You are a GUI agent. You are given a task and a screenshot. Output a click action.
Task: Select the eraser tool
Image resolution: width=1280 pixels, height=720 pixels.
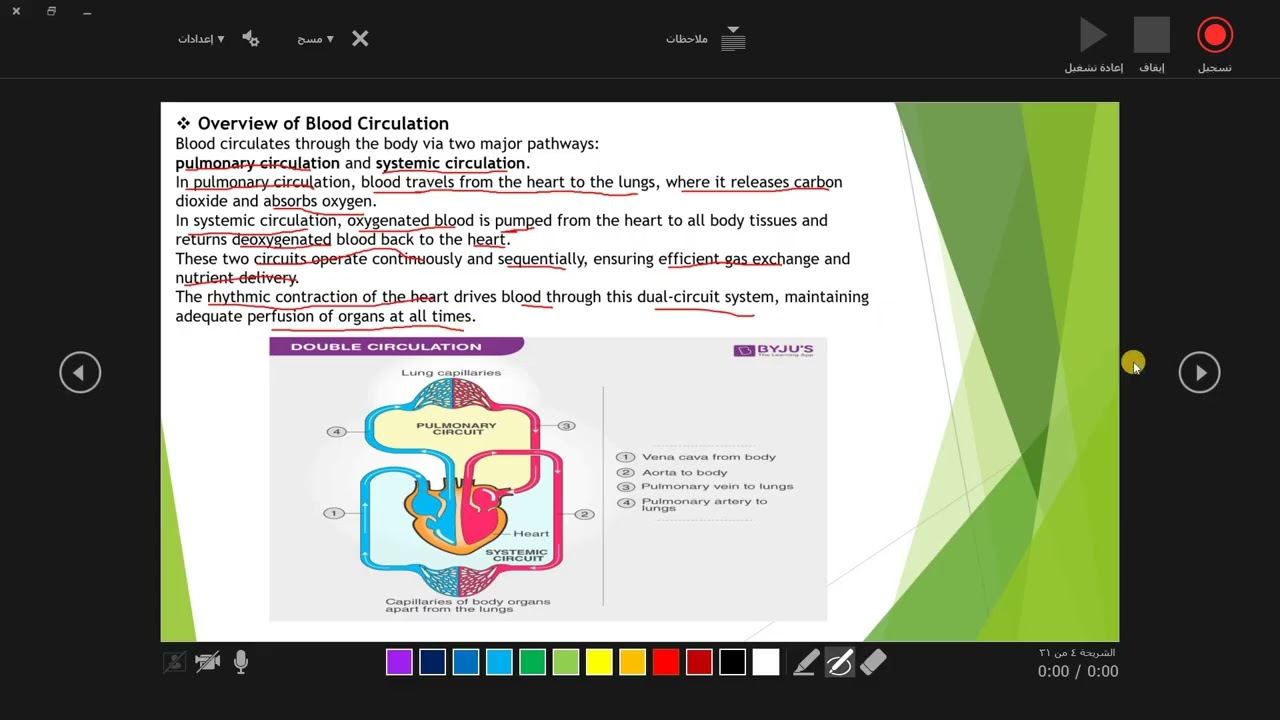[873, 662]
